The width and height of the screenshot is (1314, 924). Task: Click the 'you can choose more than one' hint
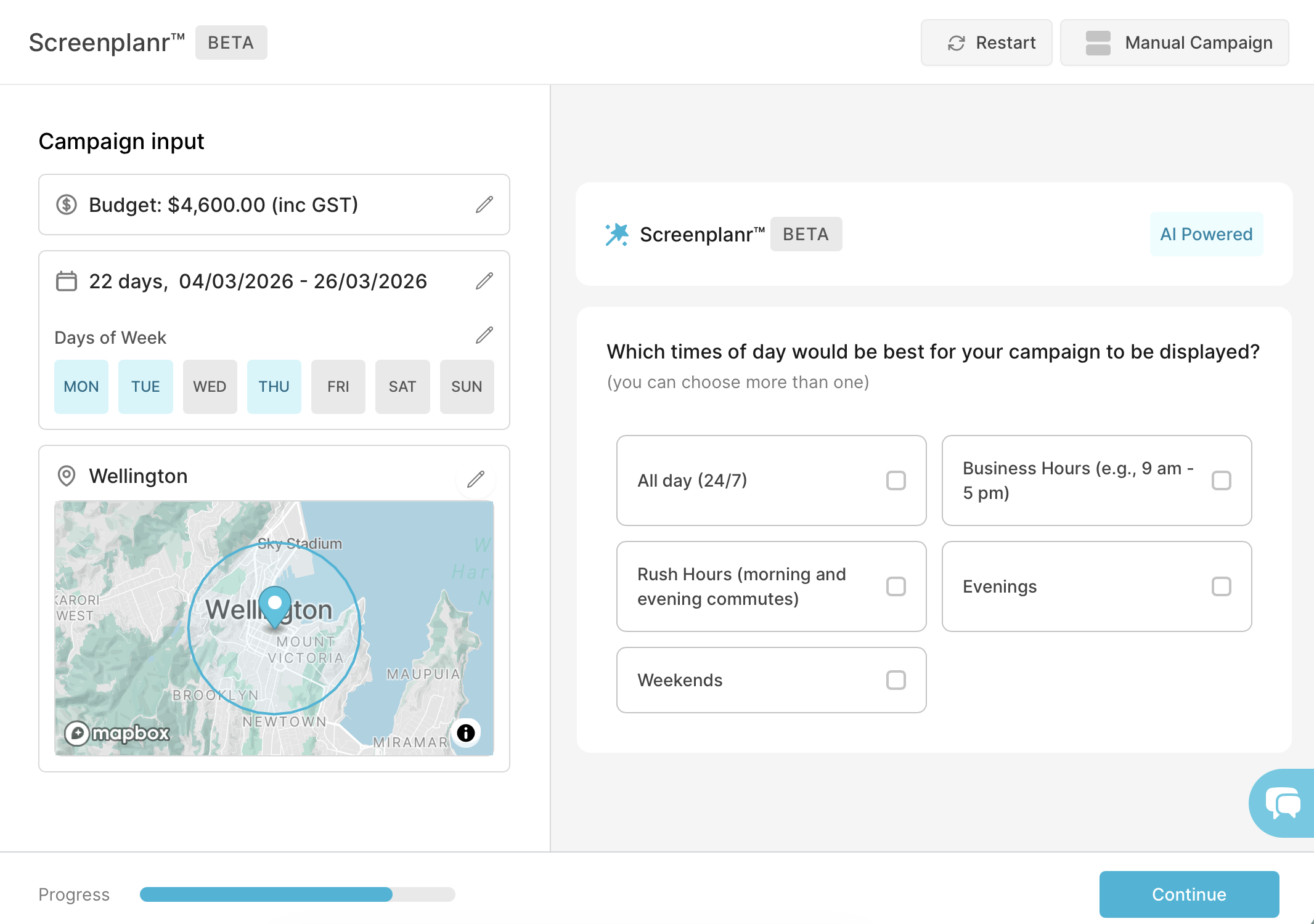[738, 383]
